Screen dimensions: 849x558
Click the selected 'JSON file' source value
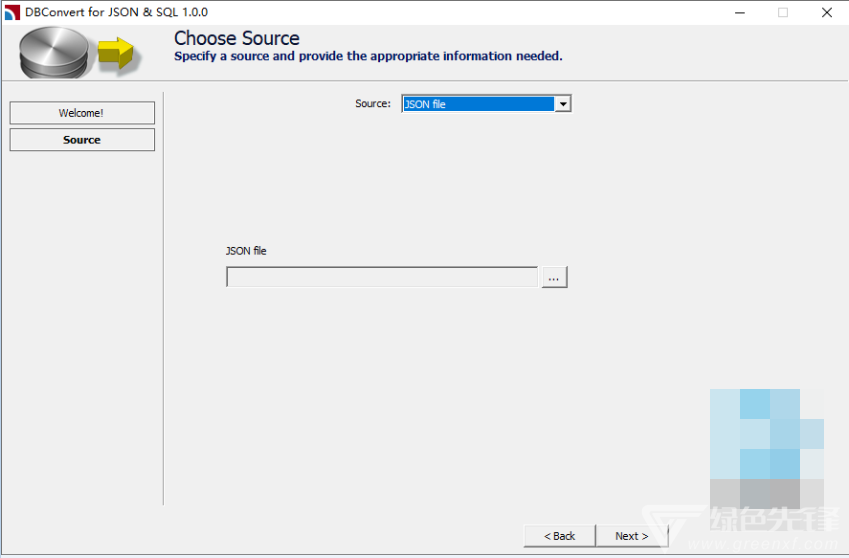point(479,104)
